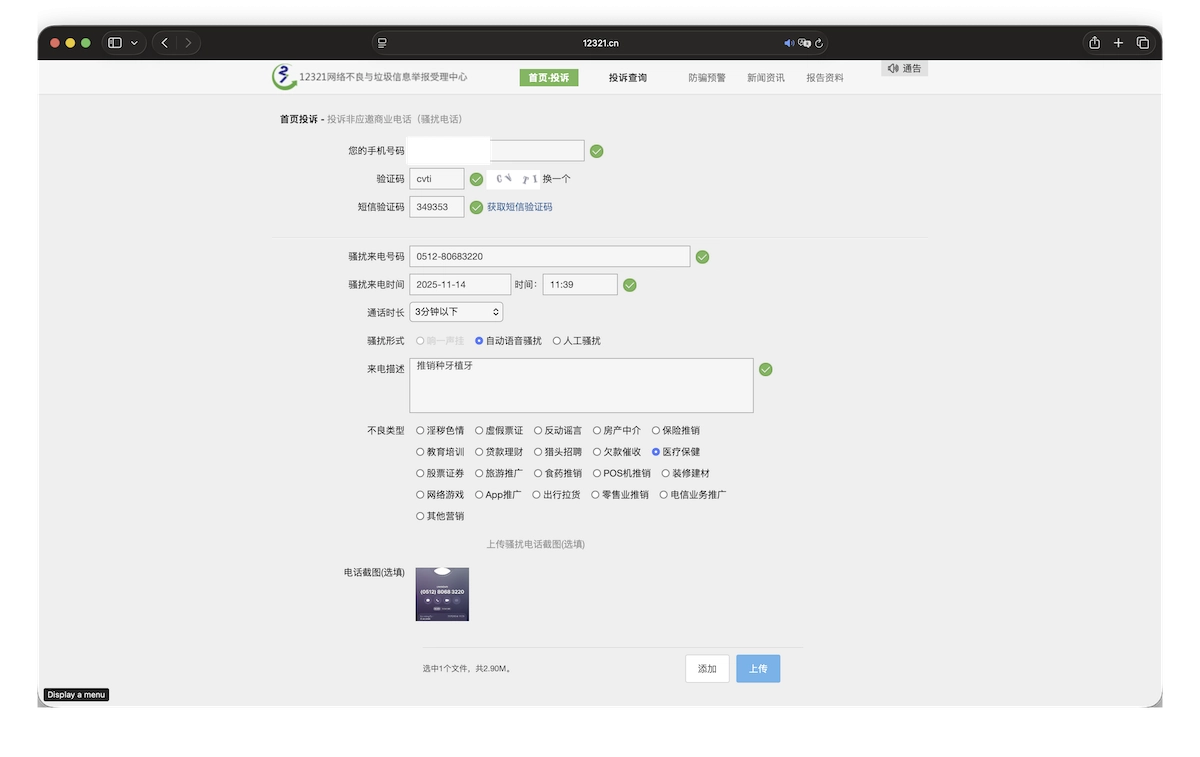Viewport: 1200px width, 757px height.
Task: Go back using the browser back arrow
Action: pyautogui.click(x=164, y=43)
